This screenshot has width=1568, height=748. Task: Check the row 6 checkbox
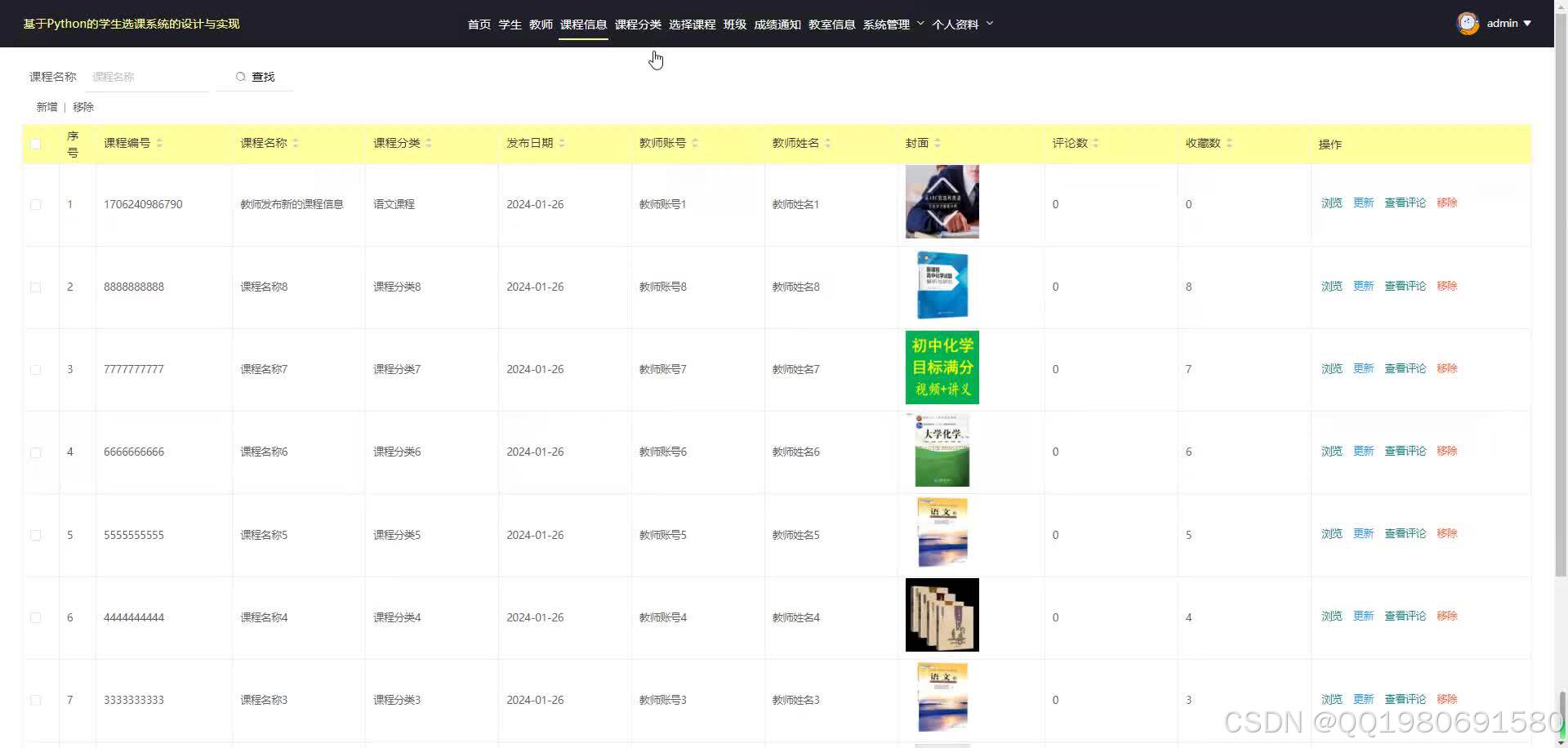click(35, 617)
